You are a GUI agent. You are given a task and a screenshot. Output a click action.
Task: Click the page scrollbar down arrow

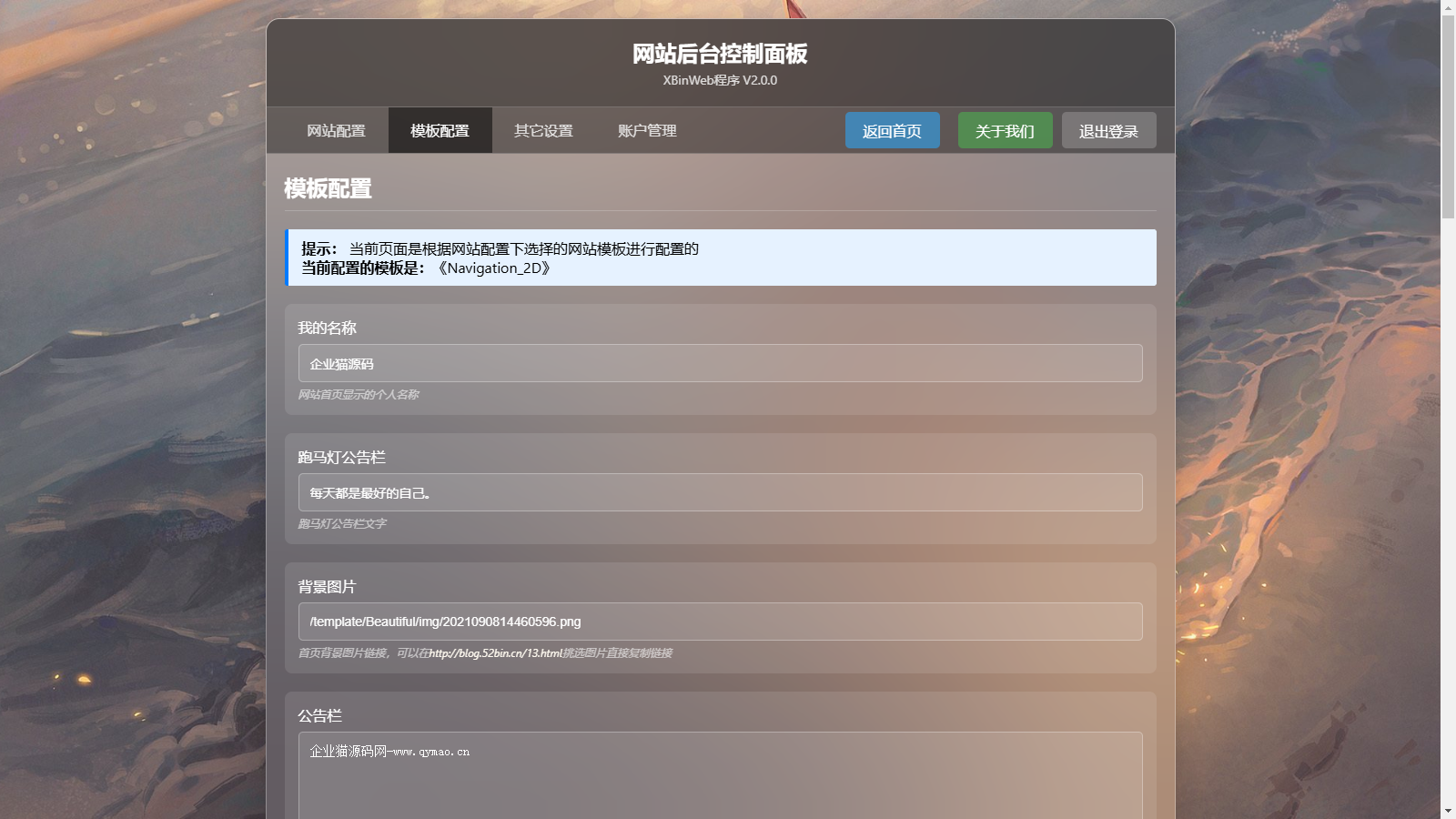coord(1448,811)
